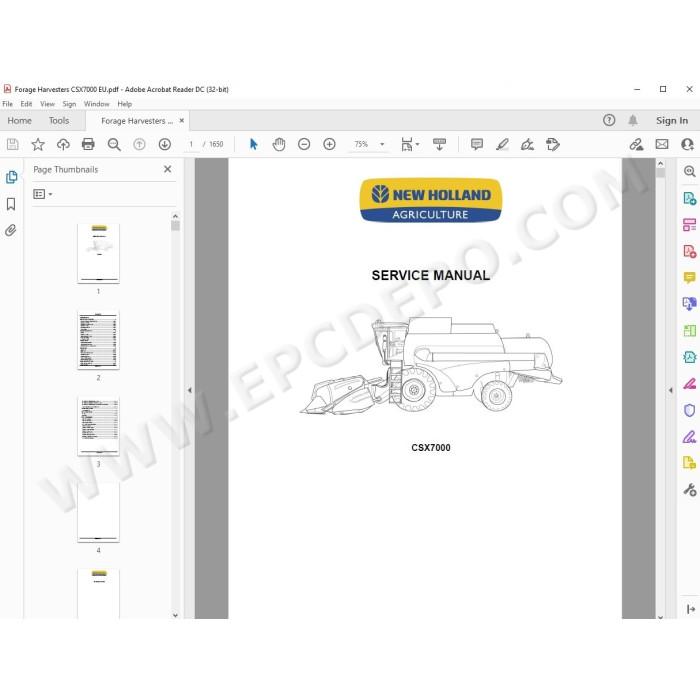
Task: Click the document scrollbar down arrow
Action: [660, 617]
